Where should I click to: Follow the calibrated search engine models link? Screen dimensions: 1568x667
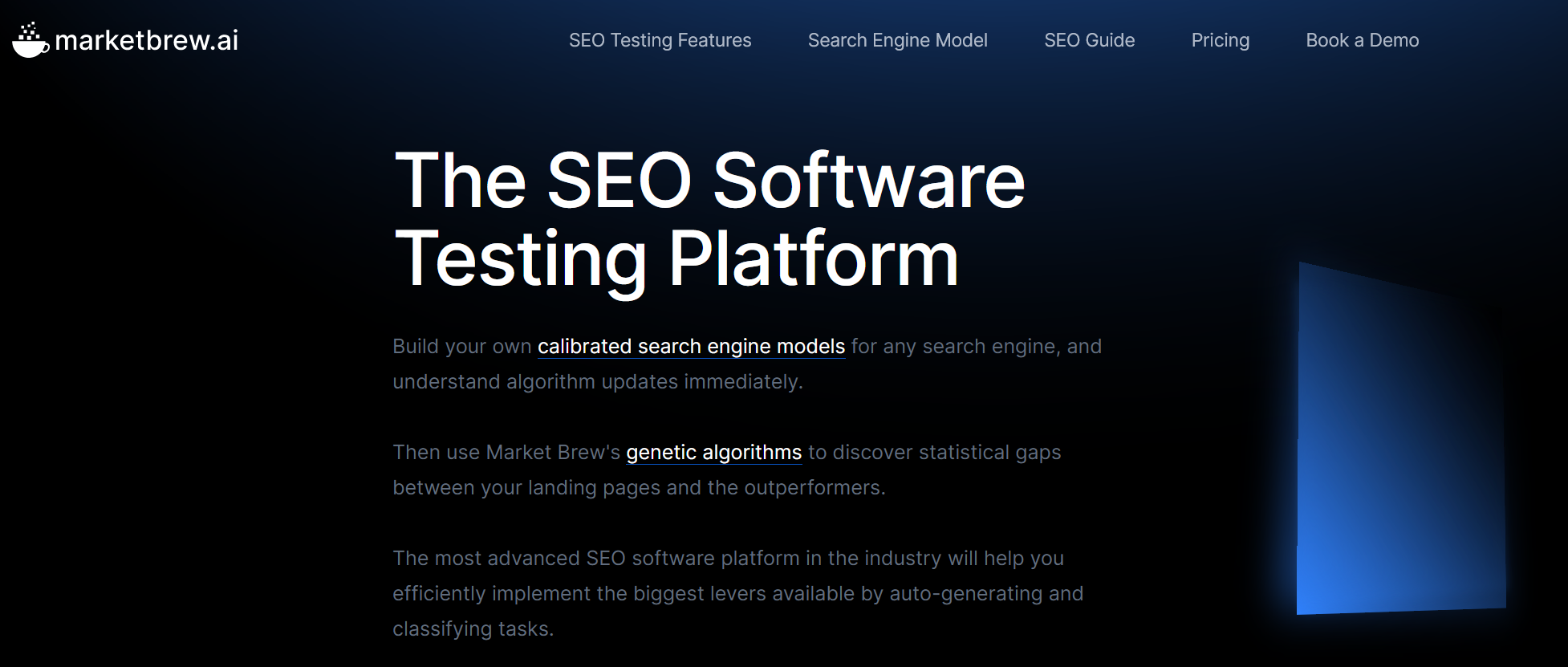click(x=691, y=347)
